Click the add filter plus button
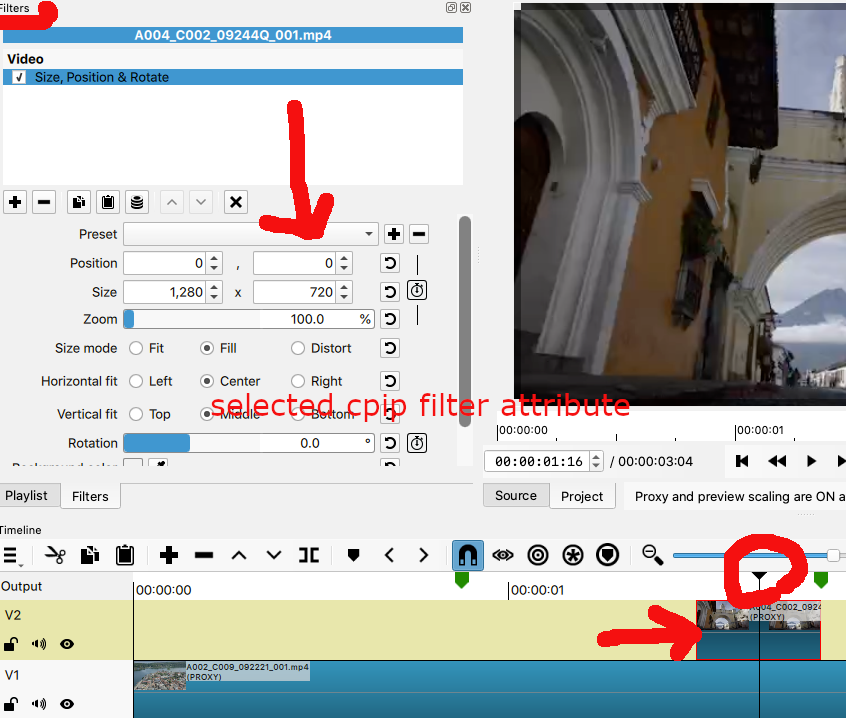Screen dimensions: 846x718 [15, 202]
